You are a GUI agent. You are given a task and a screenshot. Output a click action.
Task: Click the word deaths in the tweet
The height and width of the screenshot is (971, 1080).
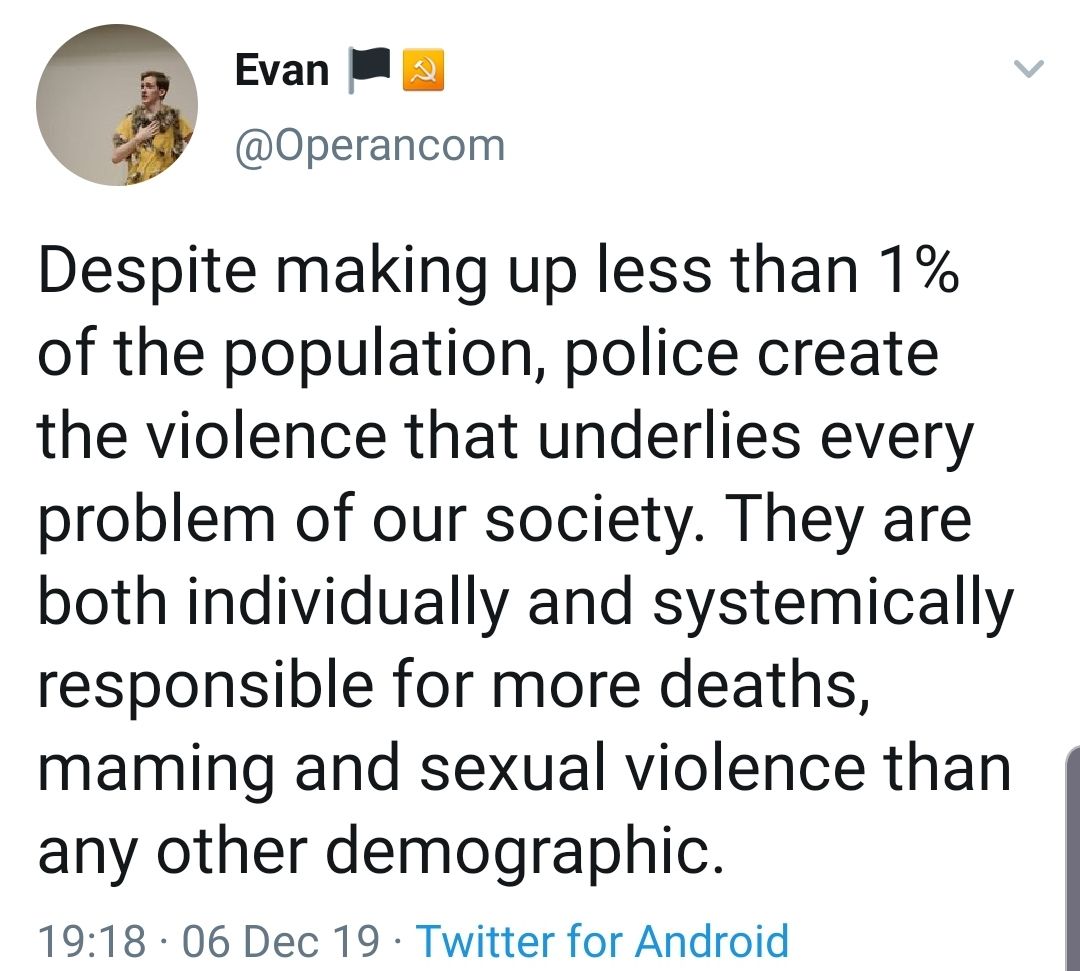point(764,685)
